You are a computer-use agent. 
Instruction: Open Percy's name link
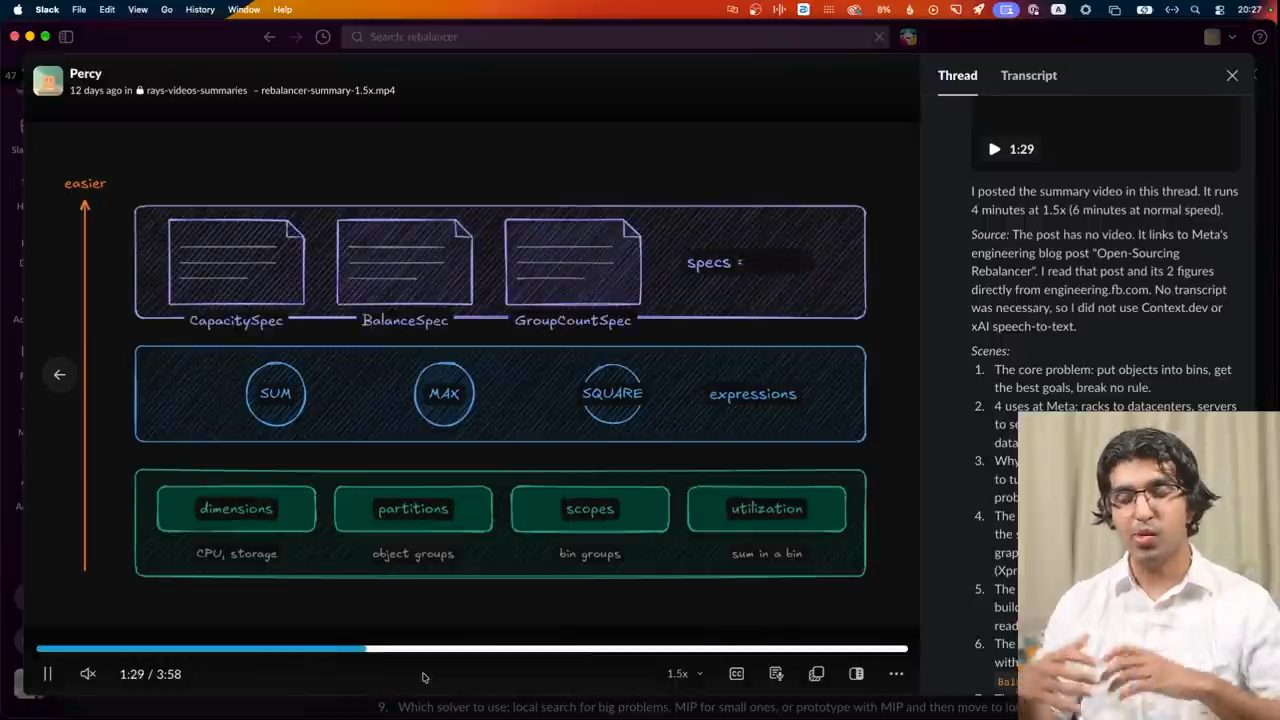(x=86, y=73)
